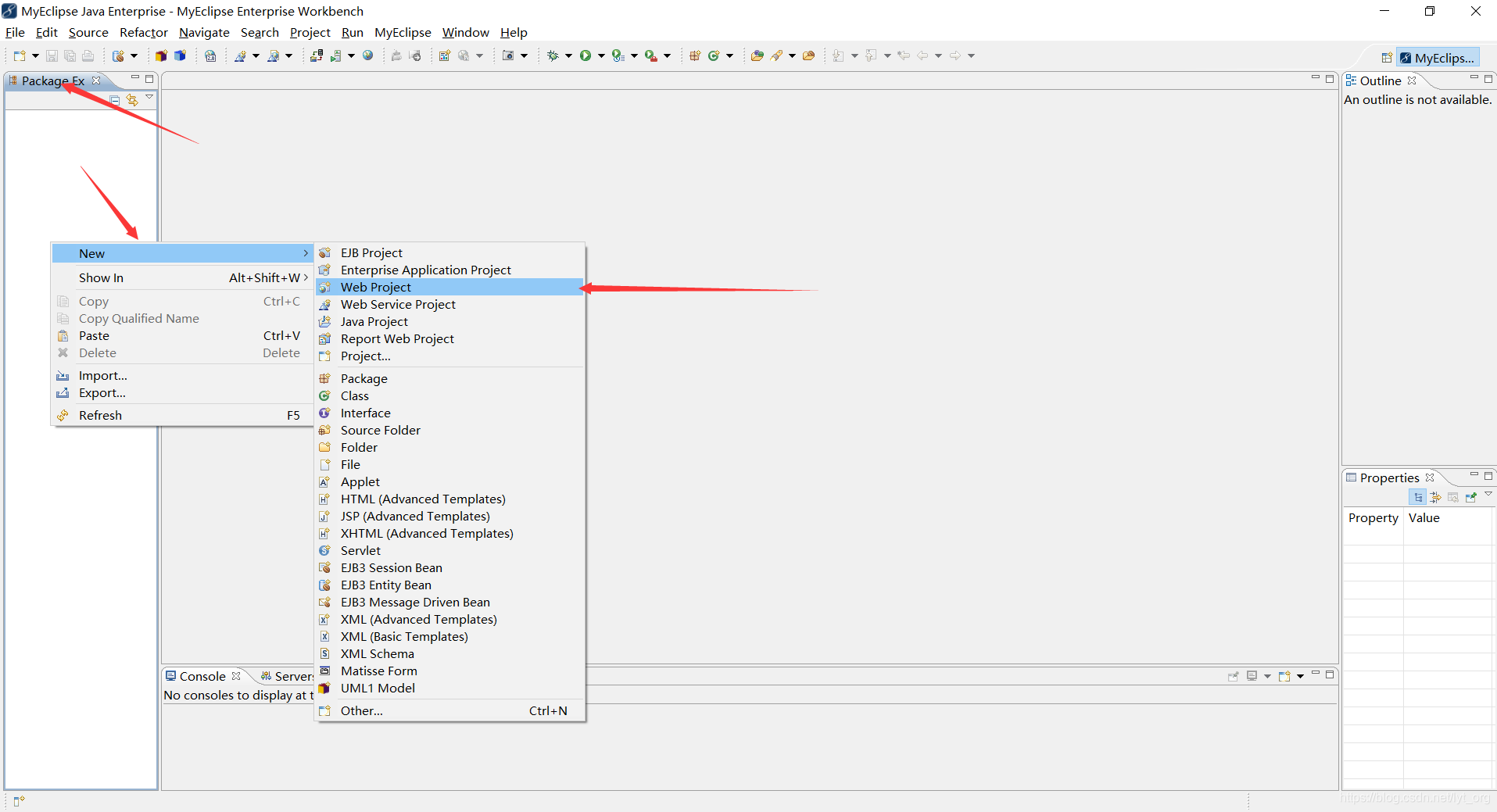The width and height of the screenshot is (1497, 812).
Task: Click the External Tools run icon with red toolbox
Action: click(x=650, y=55)
